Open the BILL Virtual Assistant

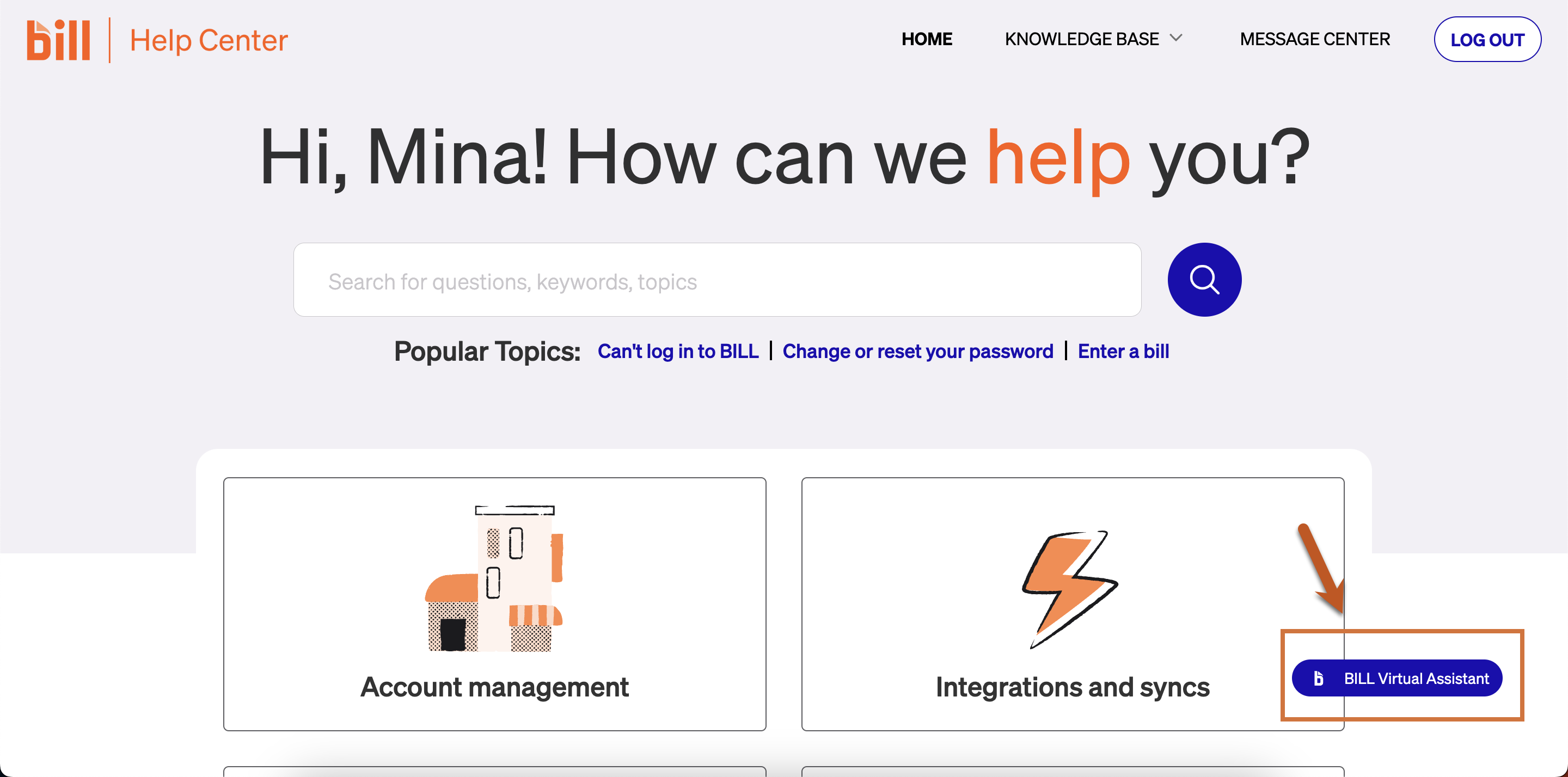pos(1396,678)
